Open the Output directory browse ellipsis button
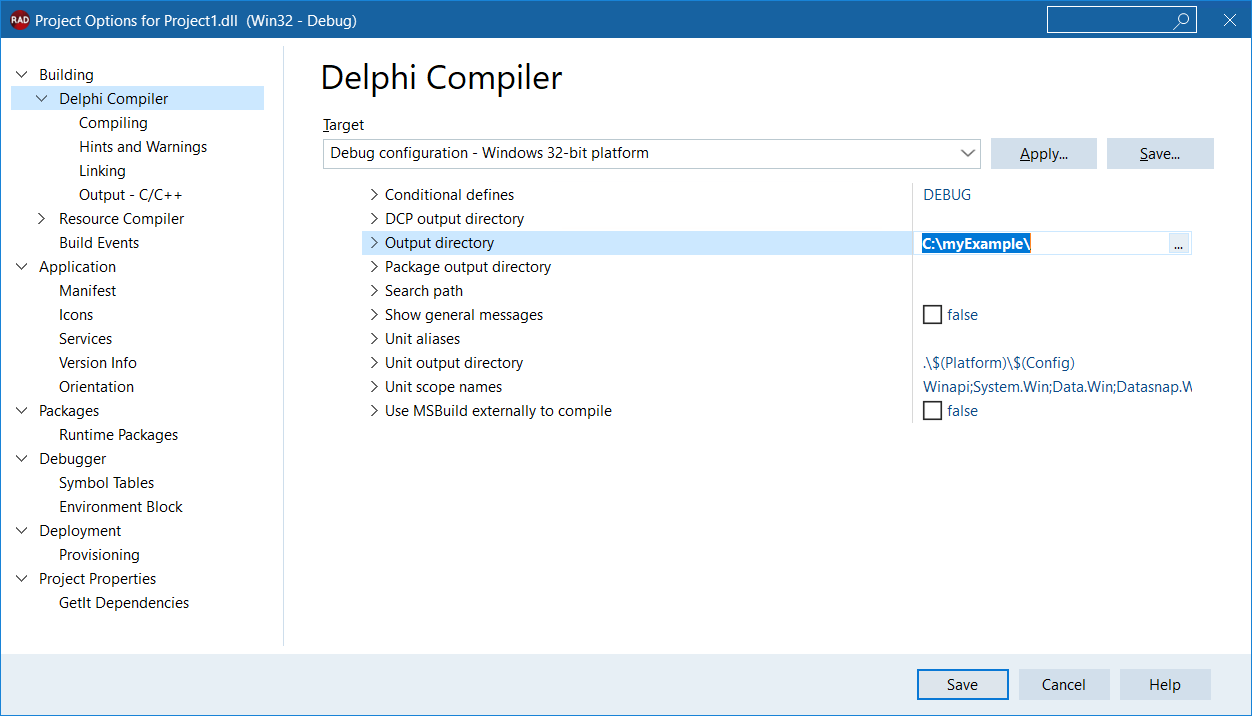This screenshot has height=716, width=1252. [1179, 243]
